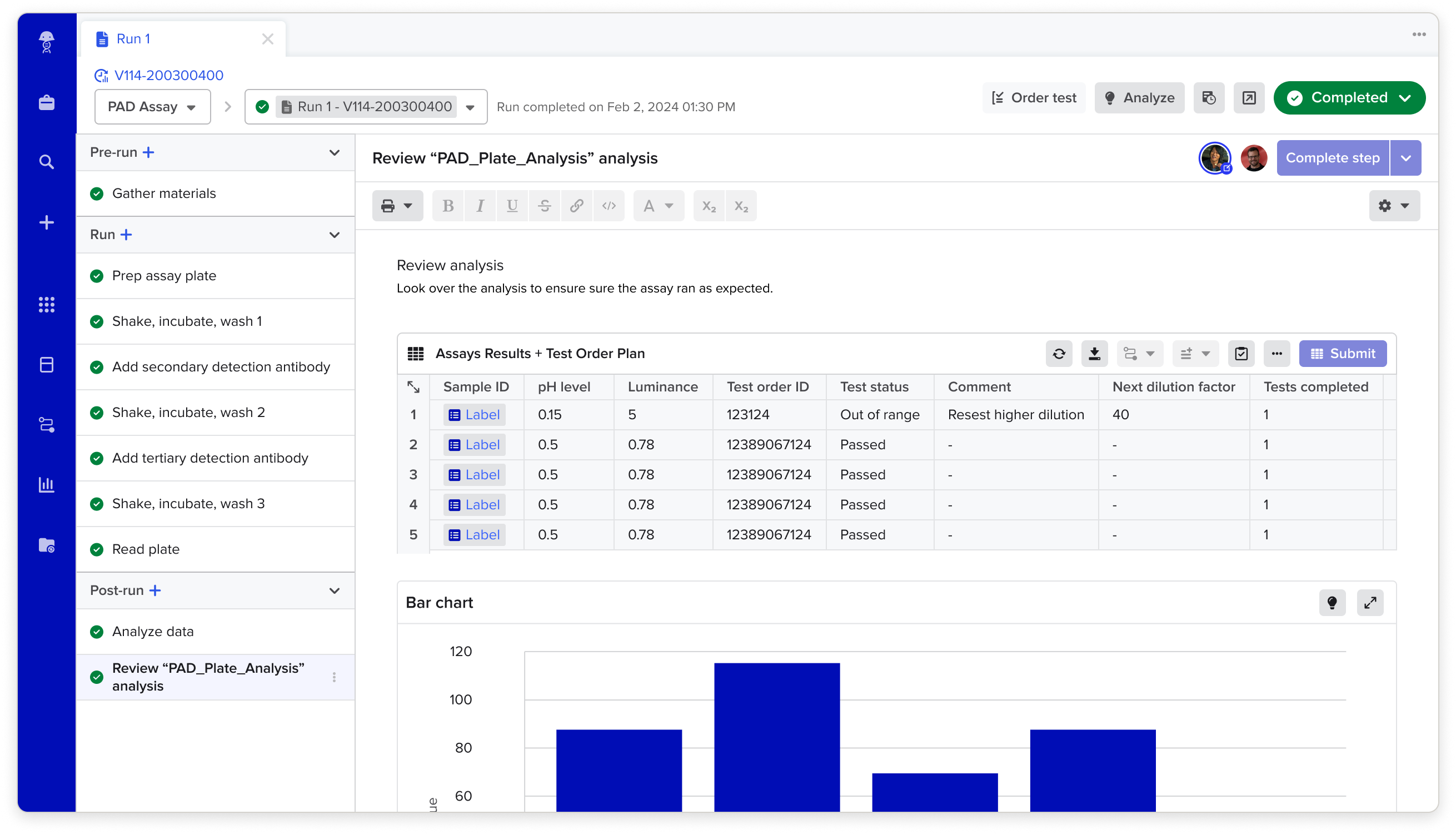The image size is (1456, 834).
Task: Collapse the Run section
Action: tap(335, 235)
